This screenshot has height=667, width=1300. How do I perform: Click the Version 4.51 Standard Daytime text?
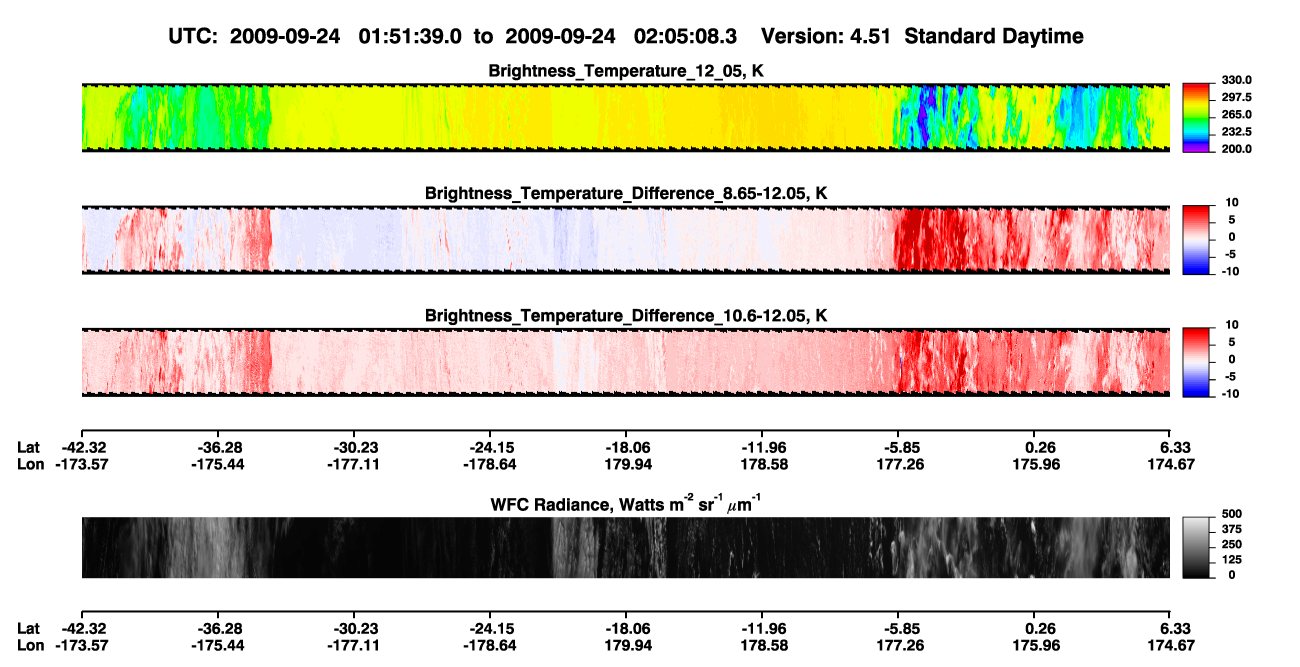pos(922,36)
